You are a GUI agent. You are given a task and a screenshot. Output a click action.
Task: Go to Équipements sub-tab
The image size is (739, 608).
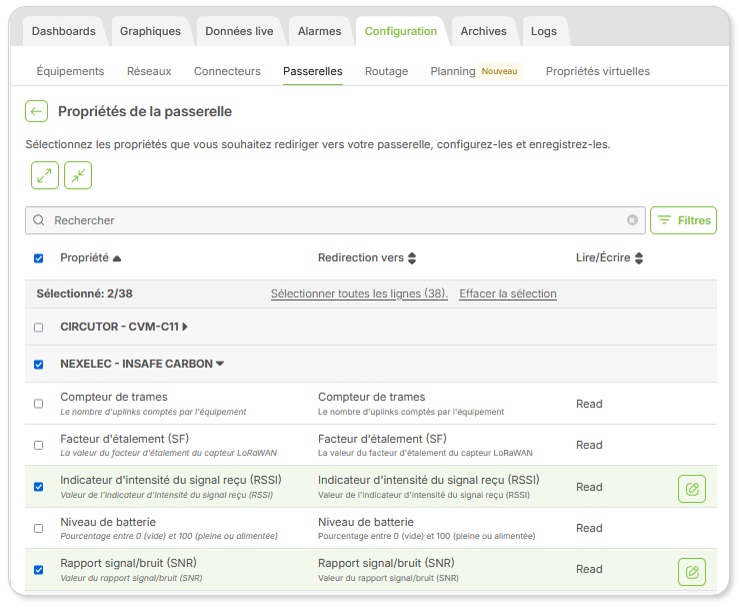(x=70, y=71)
